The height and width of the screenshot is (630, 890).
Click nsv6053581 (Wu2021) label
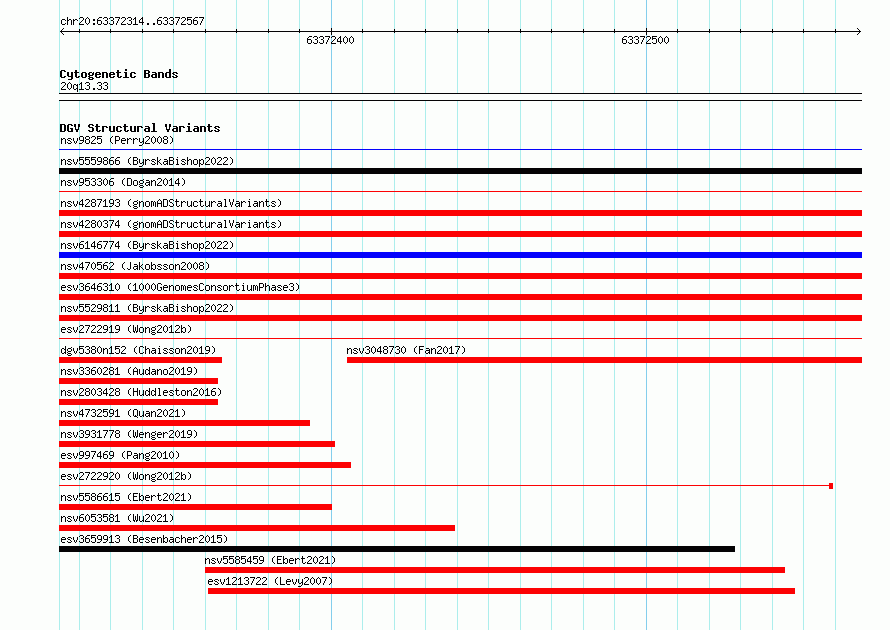tap(117, 518)
